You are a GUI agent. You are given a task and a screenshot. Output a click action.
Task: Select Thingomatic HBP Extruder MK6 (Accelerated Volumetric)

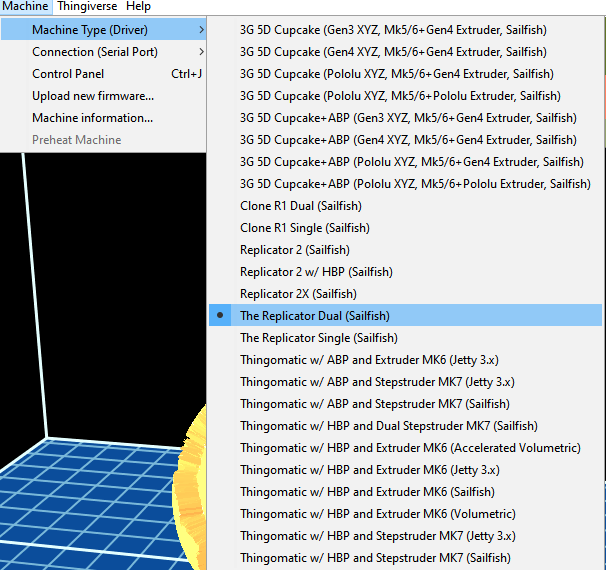pyautogui.click(x=405, y=448)
